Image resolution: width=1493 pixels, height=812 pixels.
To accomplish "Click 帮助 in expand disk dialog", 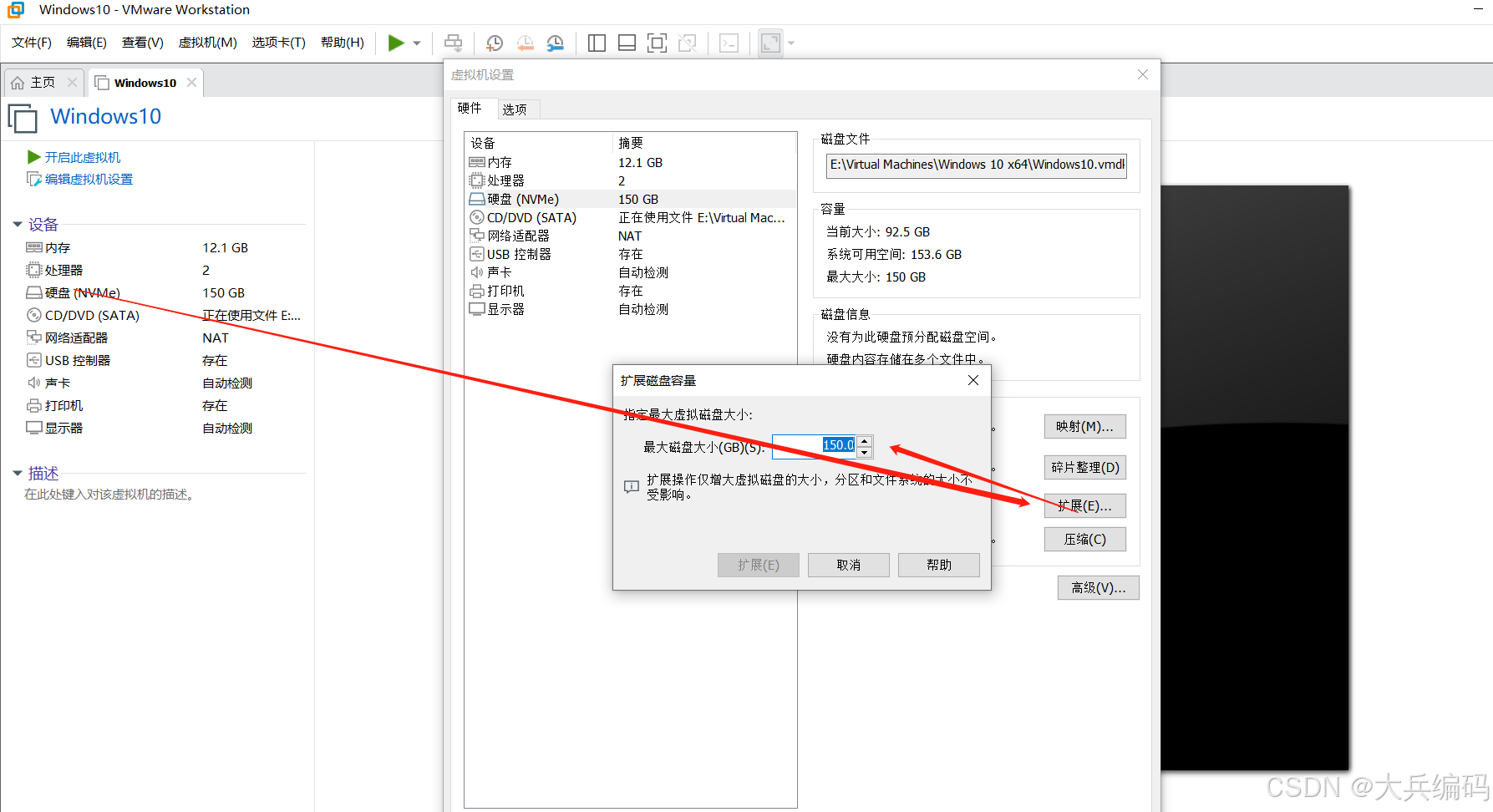I will 939,566.
